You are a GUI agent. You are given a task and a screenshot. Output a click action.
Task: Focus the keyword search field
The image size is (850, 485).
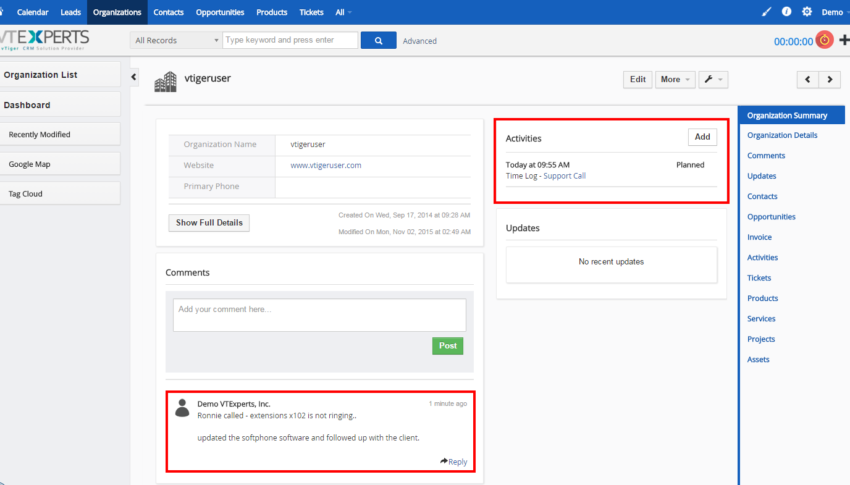[x=290, y=40]
